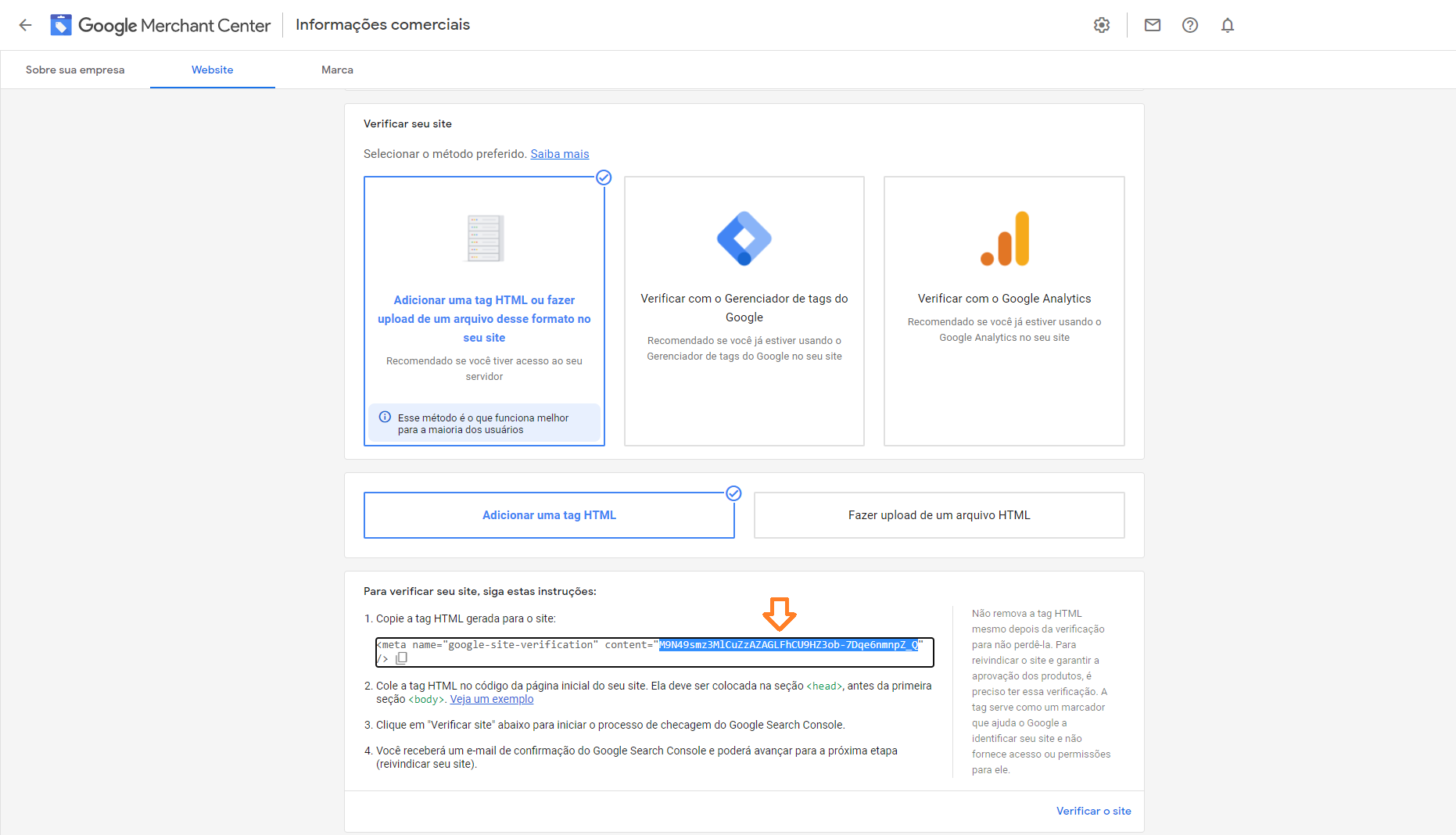Open the notifications bell icon
The width and height of the screenshot is (1456, 835).
pos(1228,25)
